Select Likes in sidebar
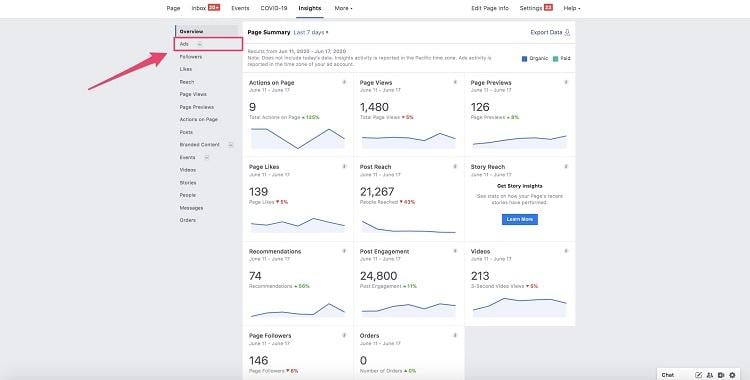This screenshot has width=750, height=380. pyautogui.click(x=186, y=69)
